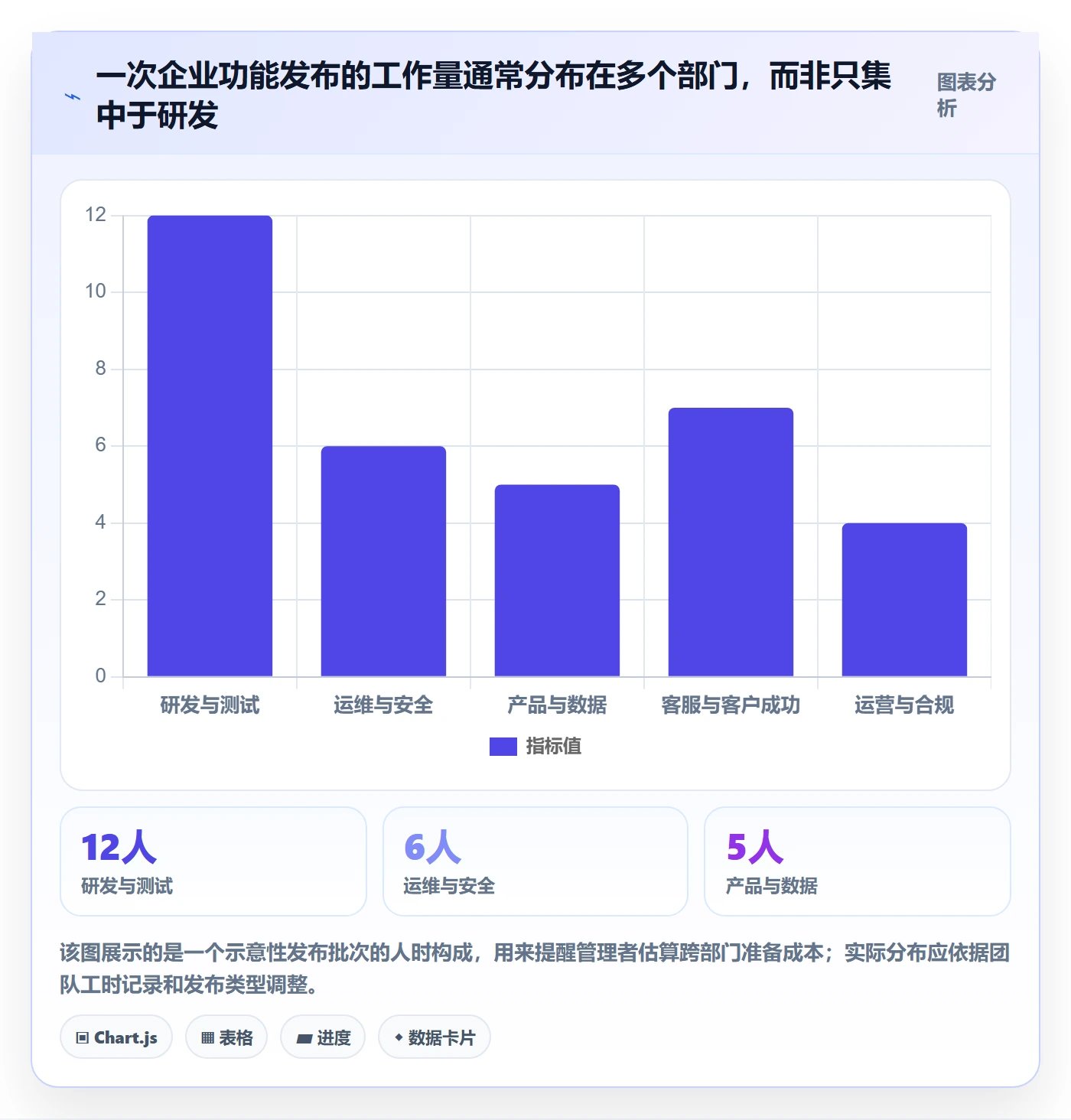Click the 表格 tag chip

tap(226, 1037)
